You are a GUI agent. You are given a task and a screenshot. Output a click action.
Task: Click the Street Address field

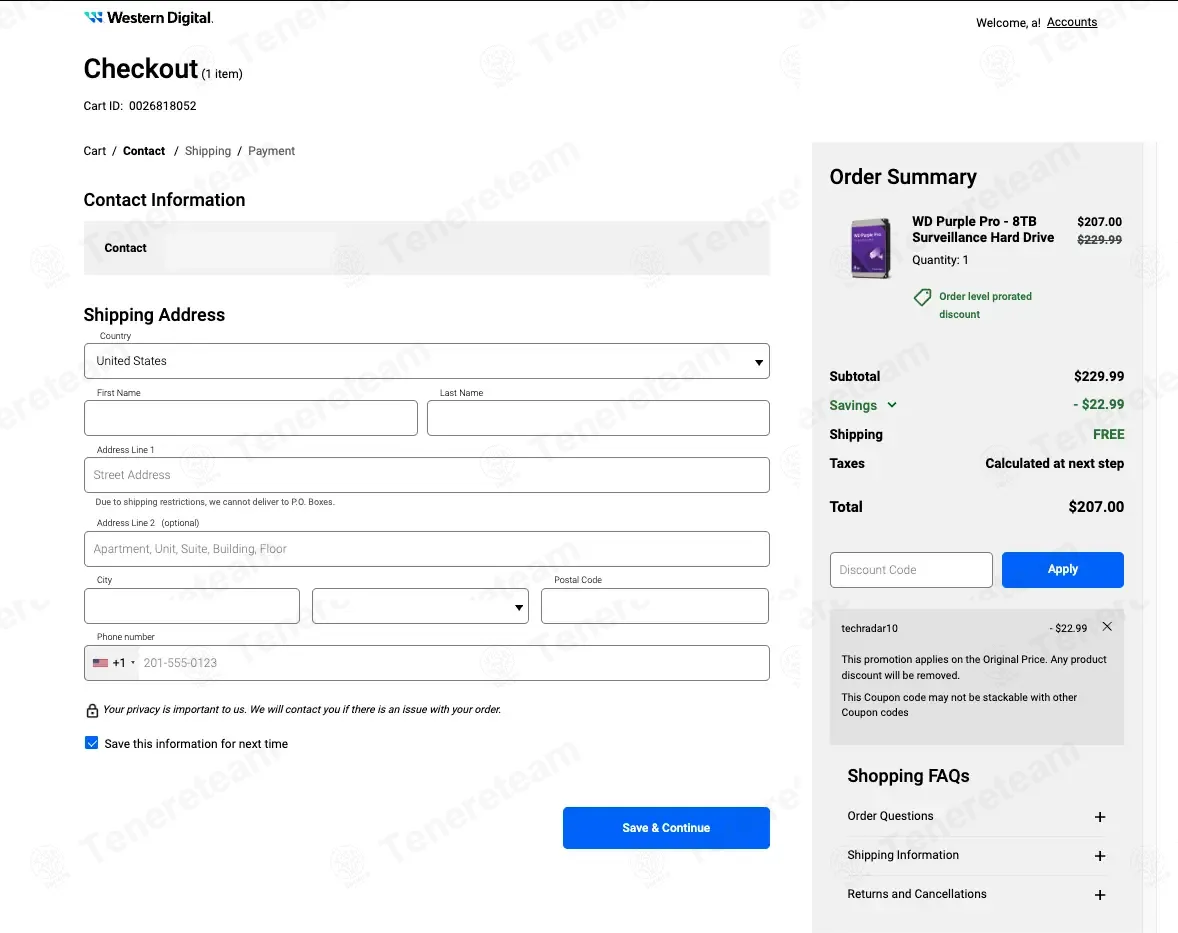tap(427, 475)
